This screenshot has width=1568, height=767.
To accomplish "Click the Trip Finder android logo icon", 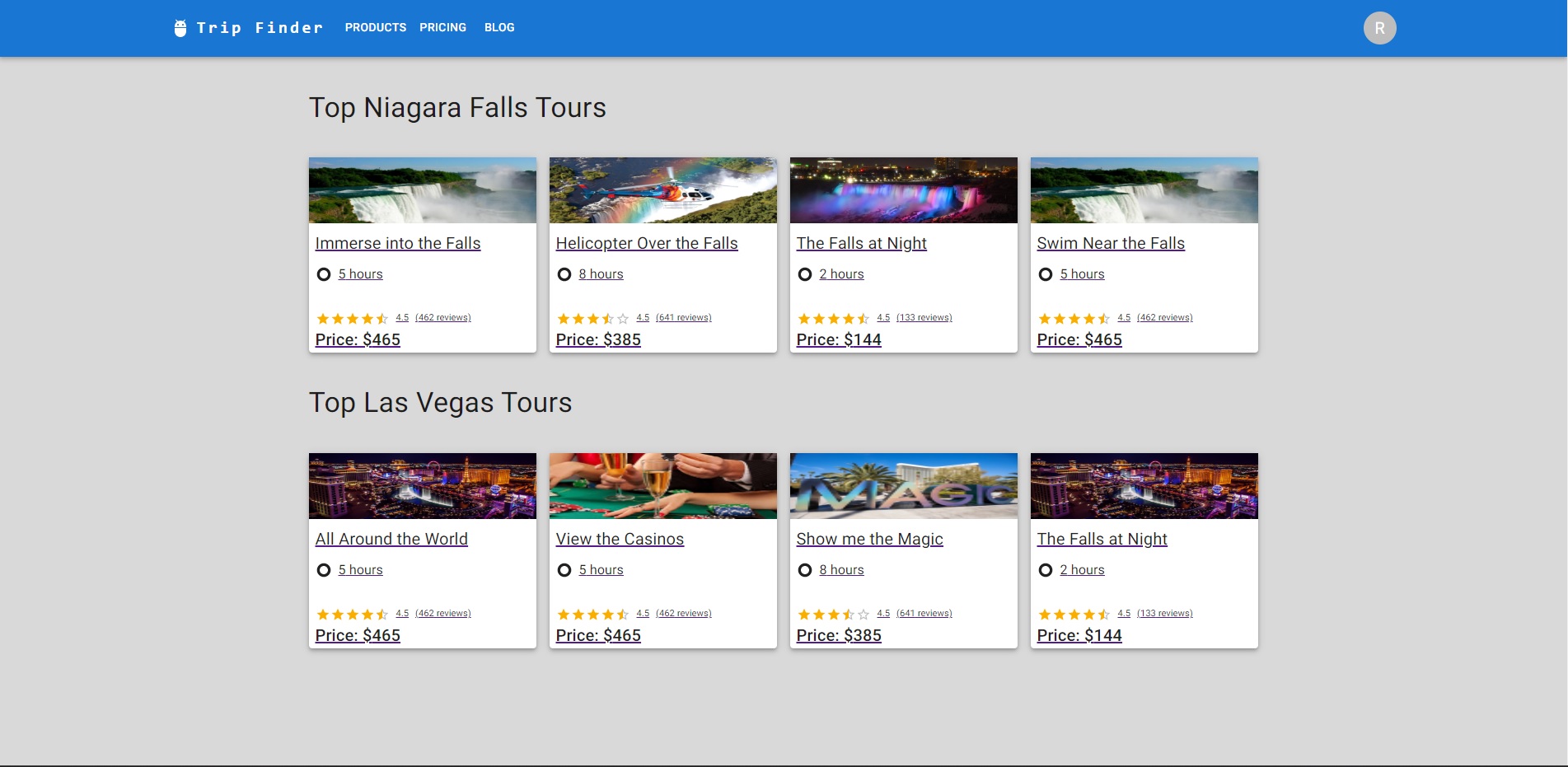I will [180, 28].
